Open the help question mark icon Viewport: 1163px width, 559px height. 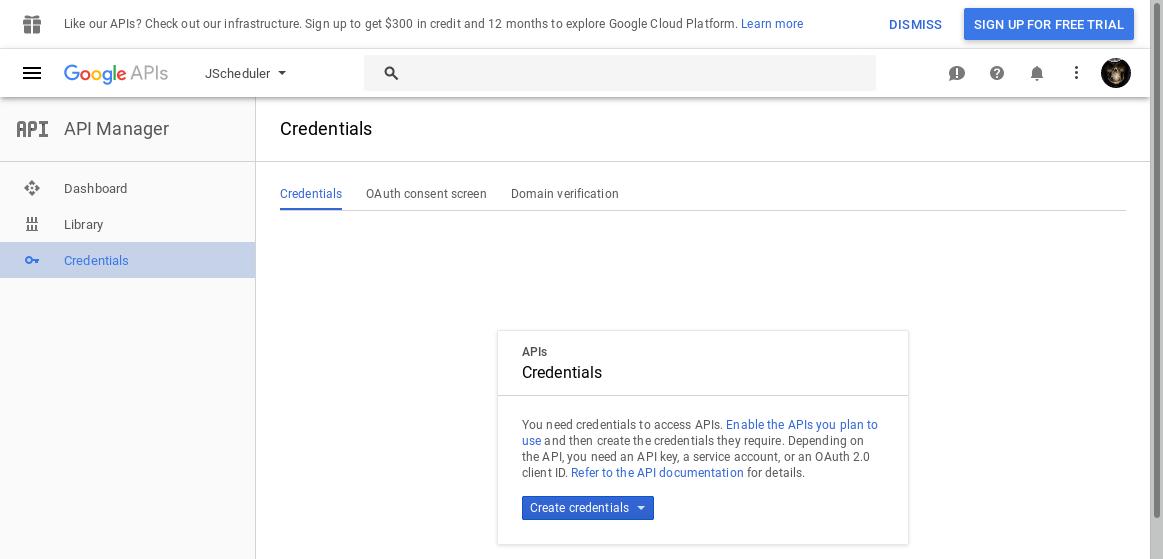coord(997,73)
